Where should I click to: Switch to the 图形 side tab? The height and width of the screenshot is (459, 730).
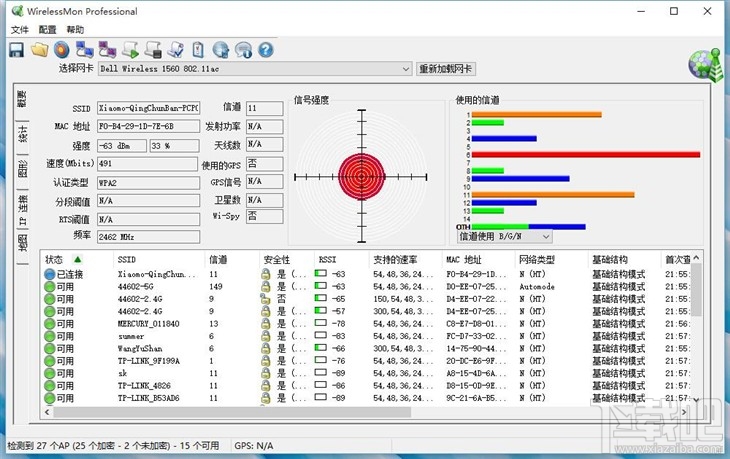point(22,169)
